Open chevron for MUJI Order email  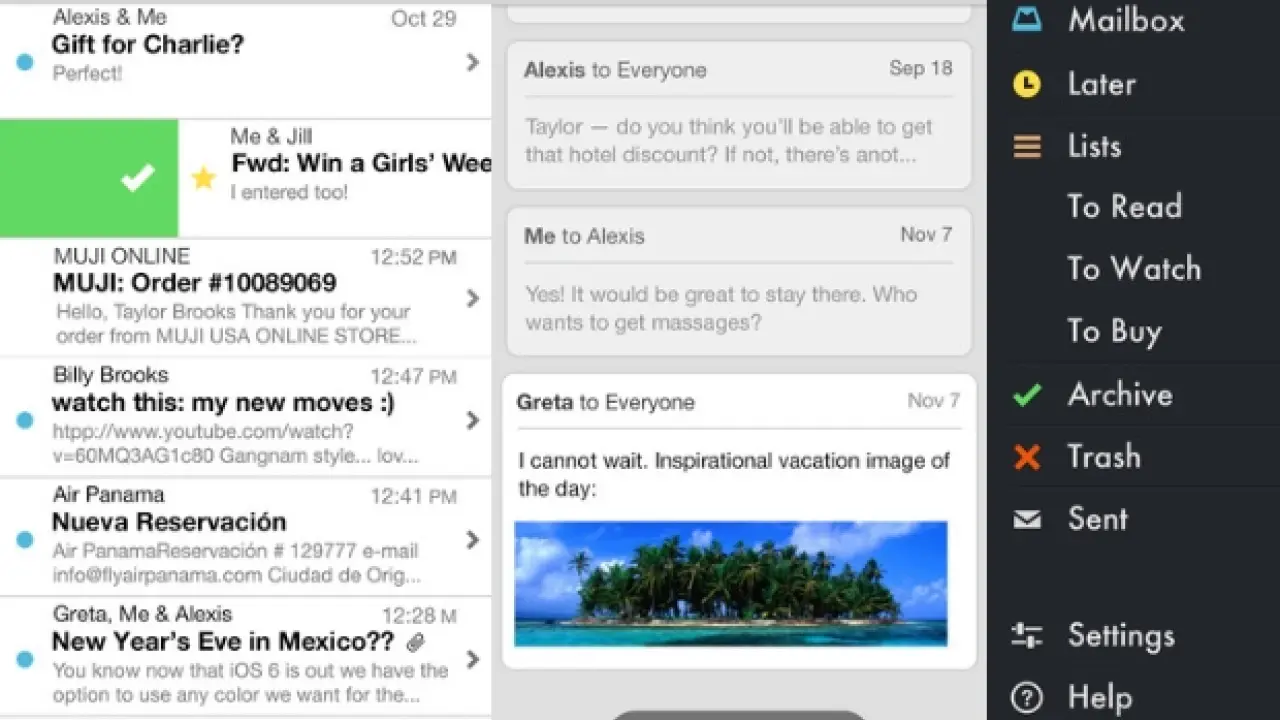click(x=473, y=298)
